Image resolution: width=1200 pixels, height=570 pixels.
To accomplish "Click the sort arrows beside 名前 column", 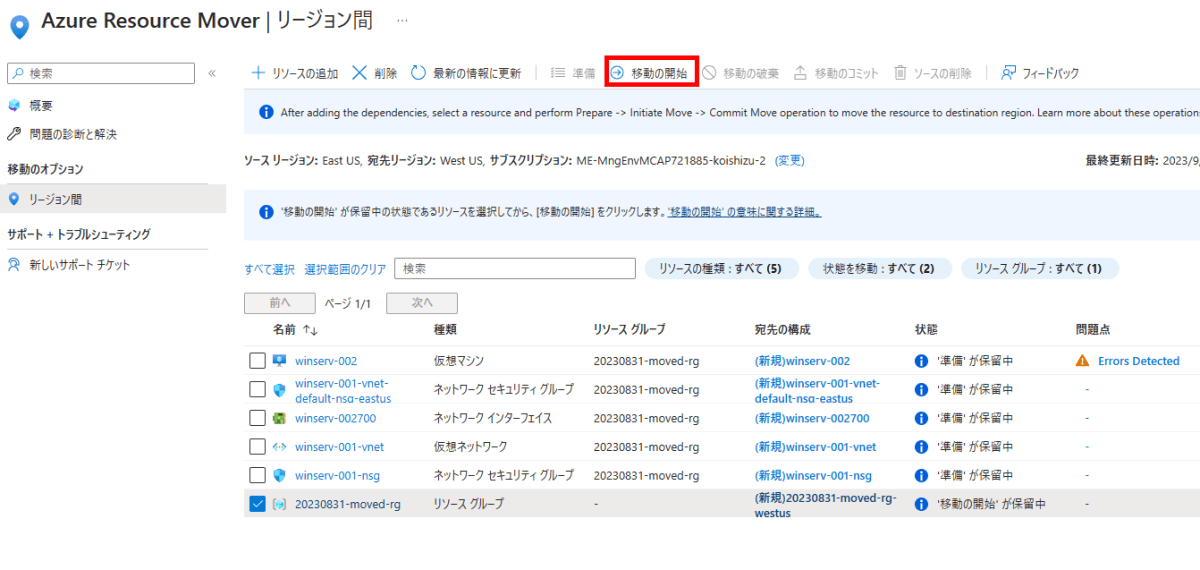I will click(310, 329).
